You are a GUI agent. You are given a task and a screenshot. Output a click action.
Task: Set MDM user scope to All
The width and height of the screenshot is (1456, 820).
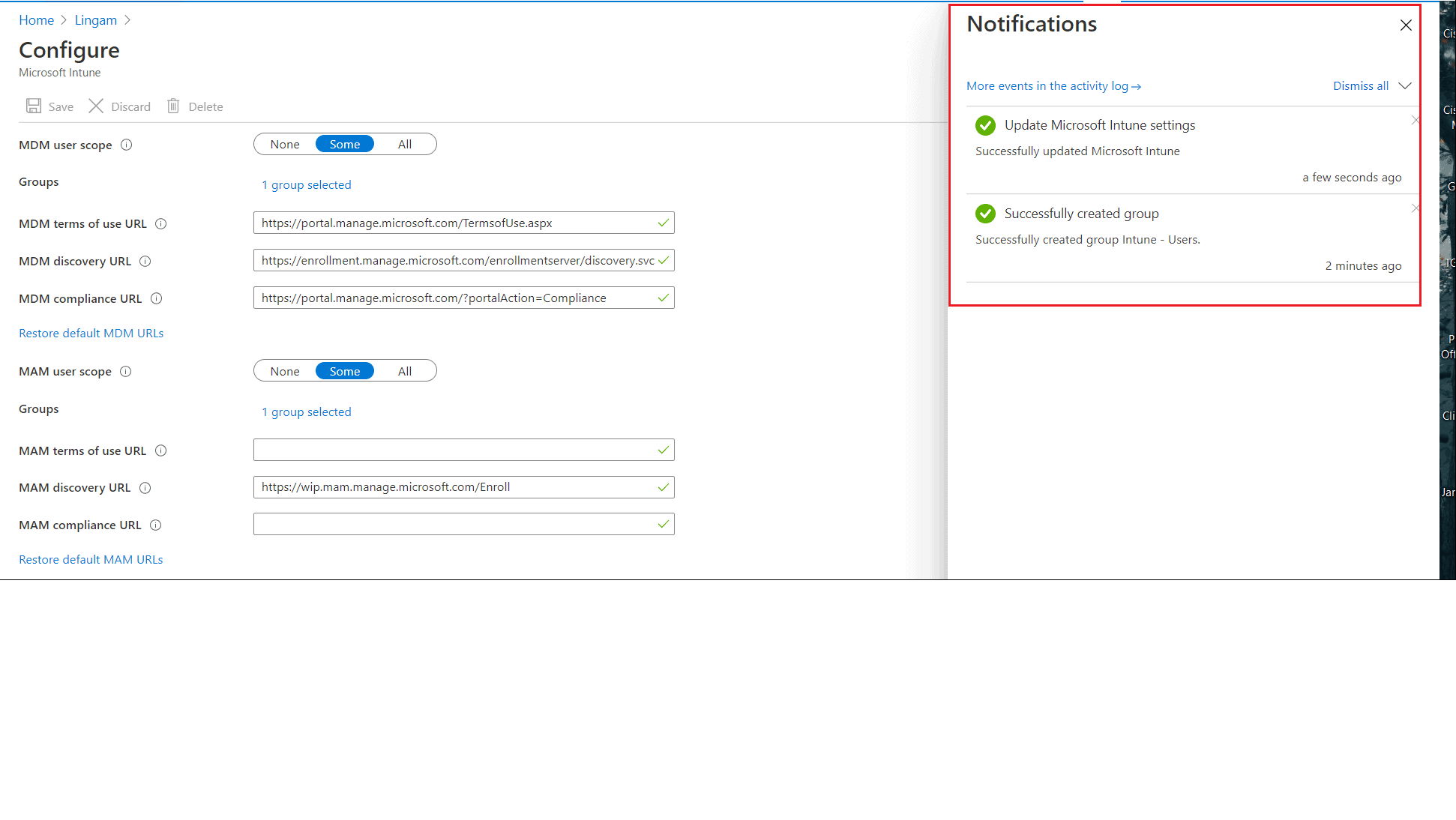[x=405, y=144]
